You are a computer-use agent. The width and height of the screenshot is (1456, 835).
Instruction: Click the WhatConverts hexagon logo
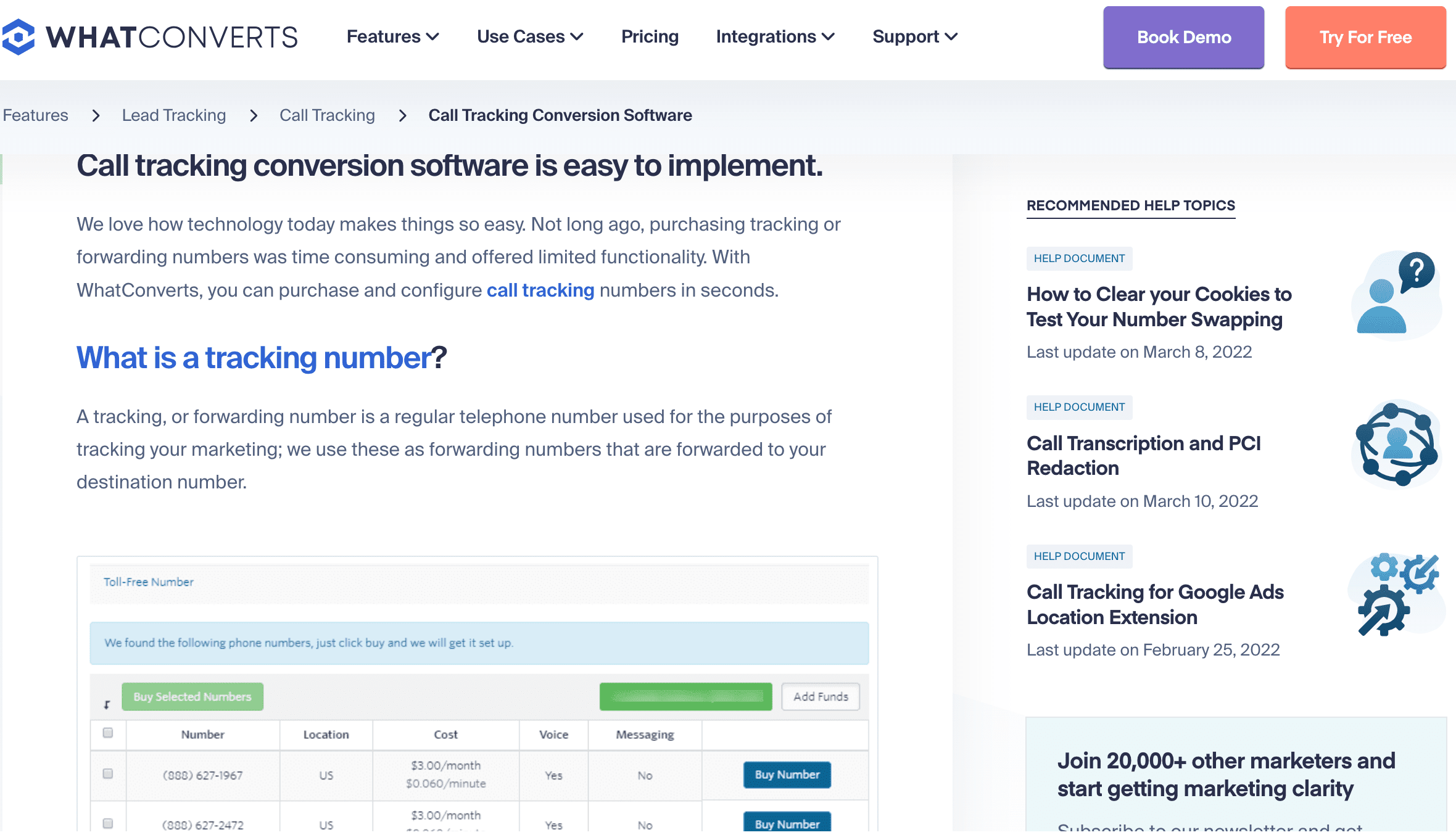point(18,36)
